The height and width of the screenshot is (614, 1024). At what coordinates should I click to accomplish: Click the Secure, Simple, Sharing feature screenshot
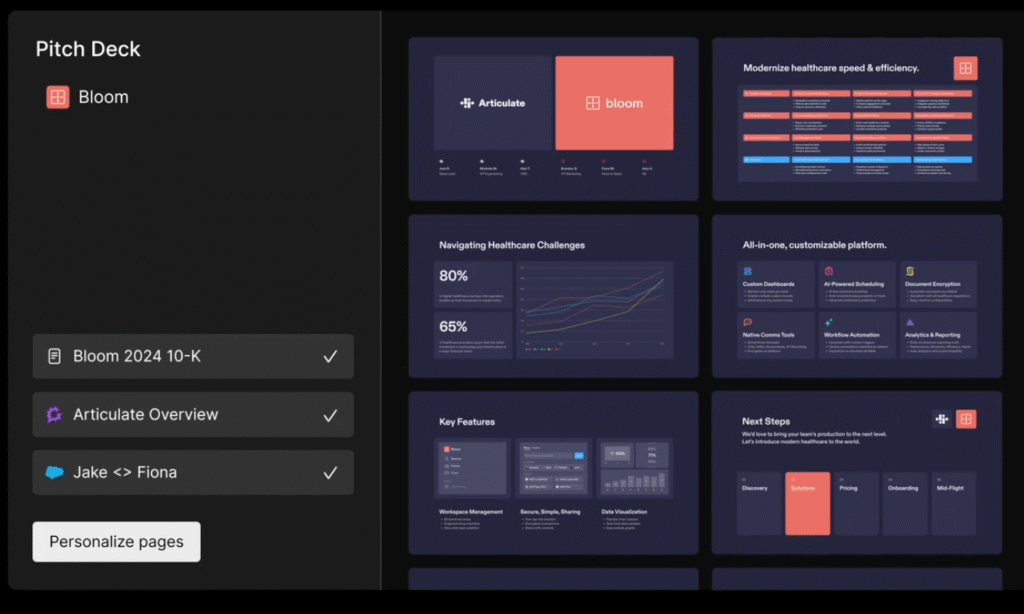(x=553, y=468)
